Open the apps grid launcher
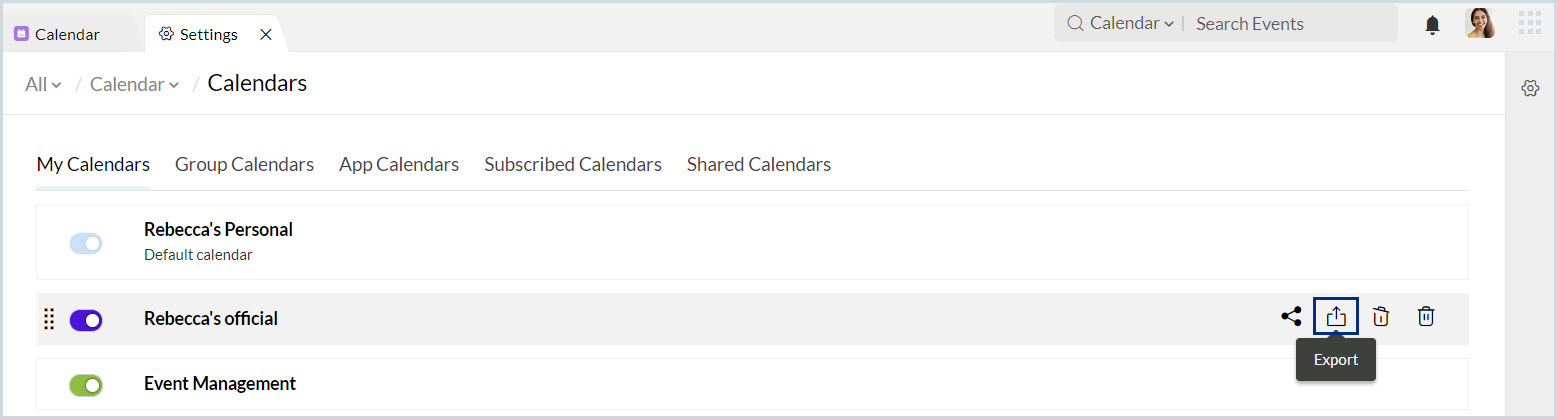The width and height of the screenshot is (1557, 419). [1529, 23]
